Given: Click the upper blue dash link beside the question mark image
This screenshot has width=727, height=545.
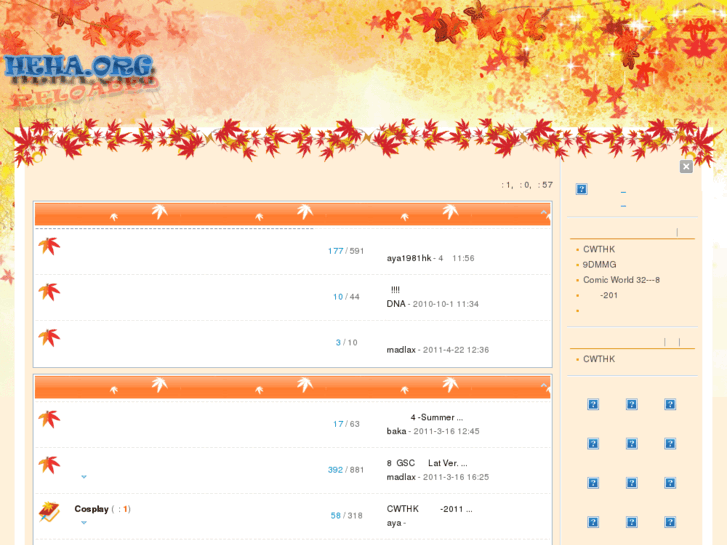Looking at the screenshot, I should (x=623, y=192).
